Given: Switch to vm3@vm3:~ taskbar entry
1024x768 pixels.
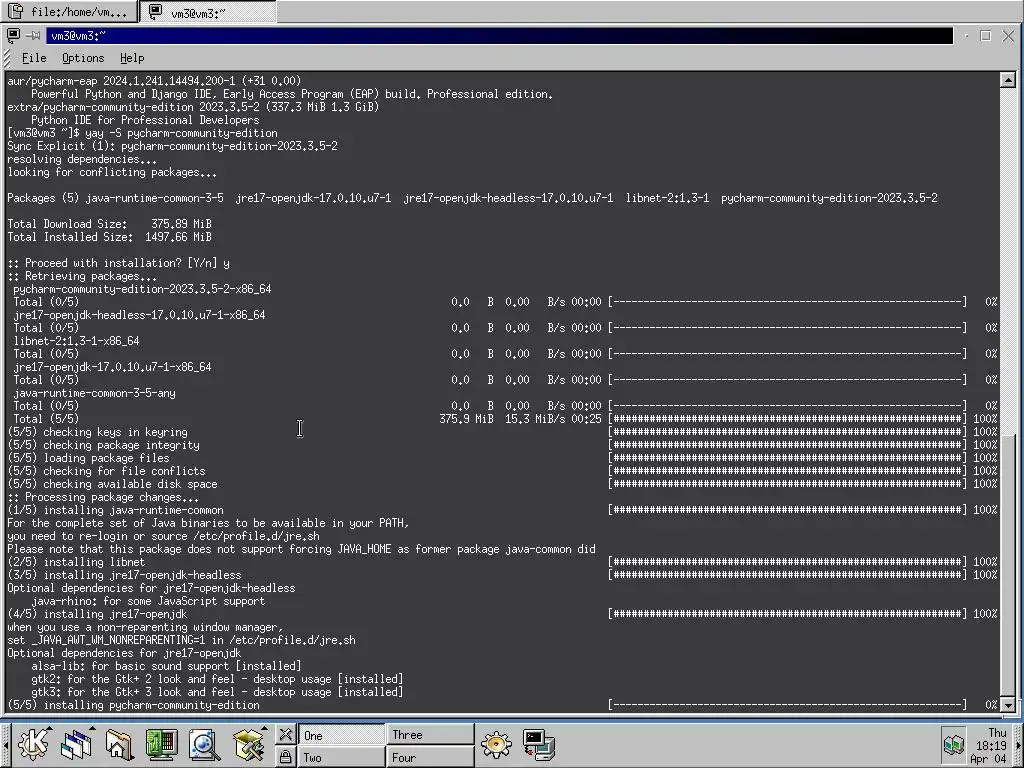Looking at the screenshot, I should tap(208, 12).
